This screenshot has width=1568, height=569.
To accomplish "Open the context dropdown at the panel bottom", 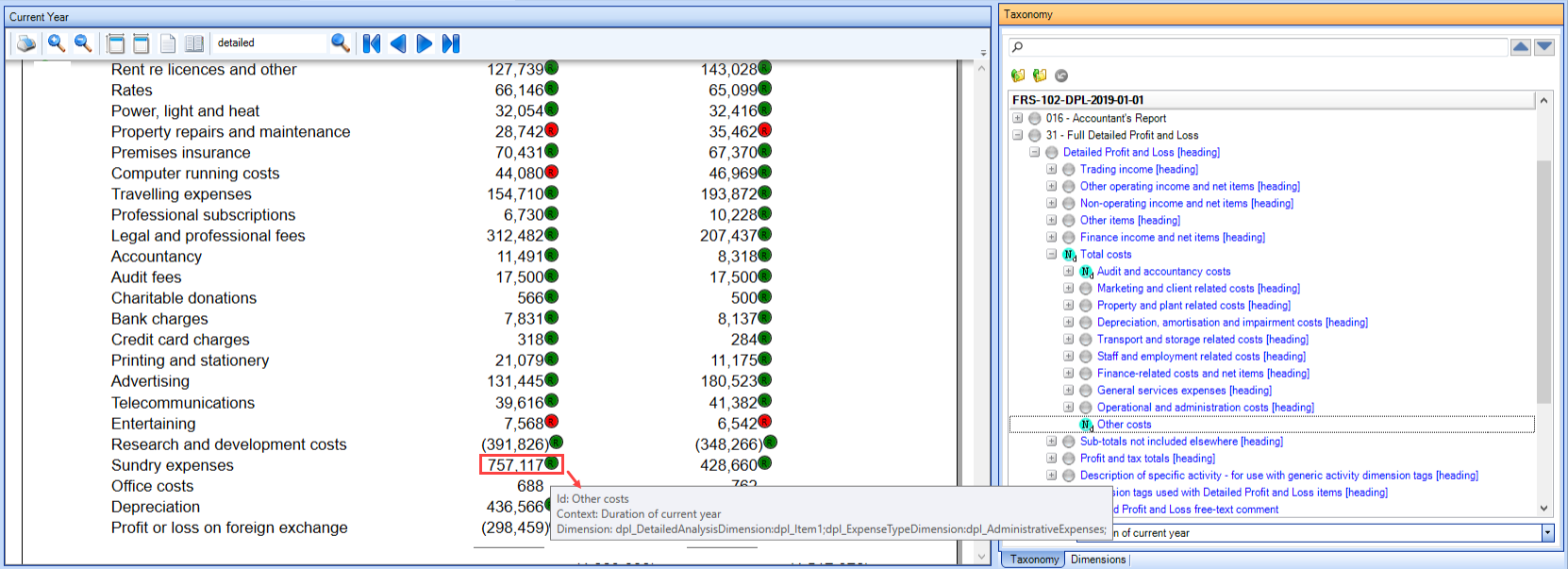I will [1547, 533].
